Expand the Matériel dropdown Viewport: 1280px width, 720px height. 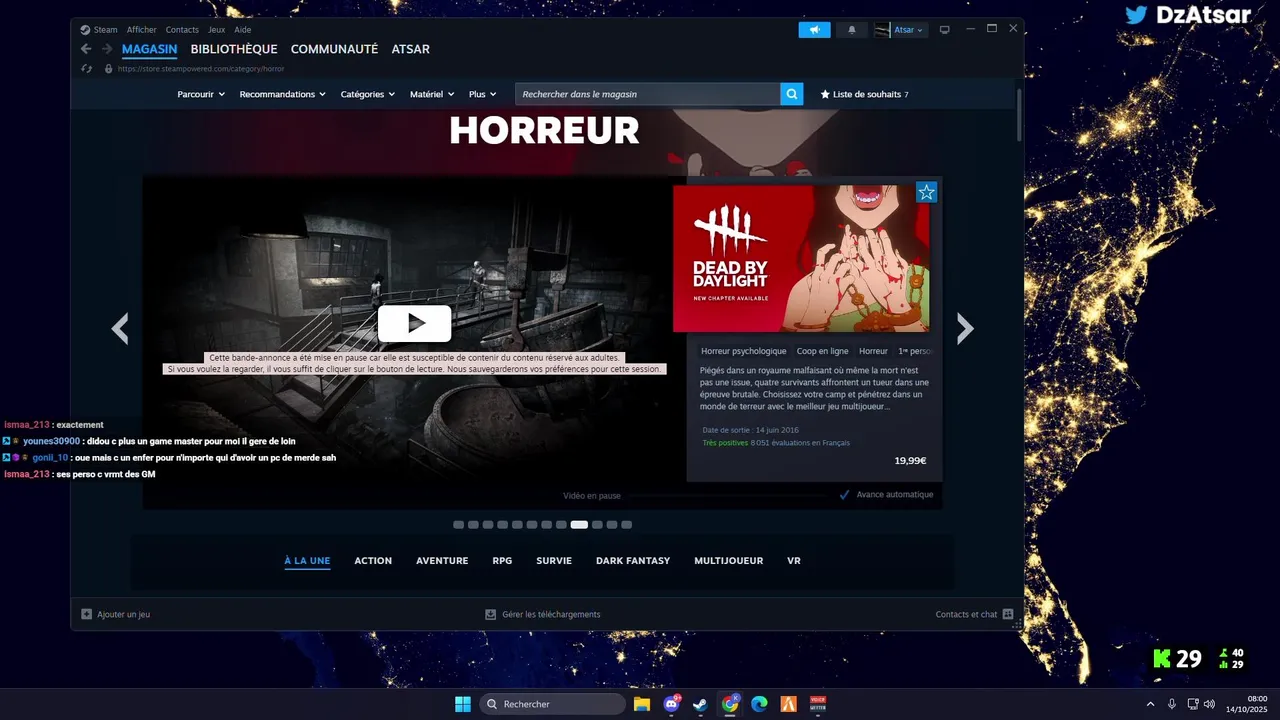point(432,94)
